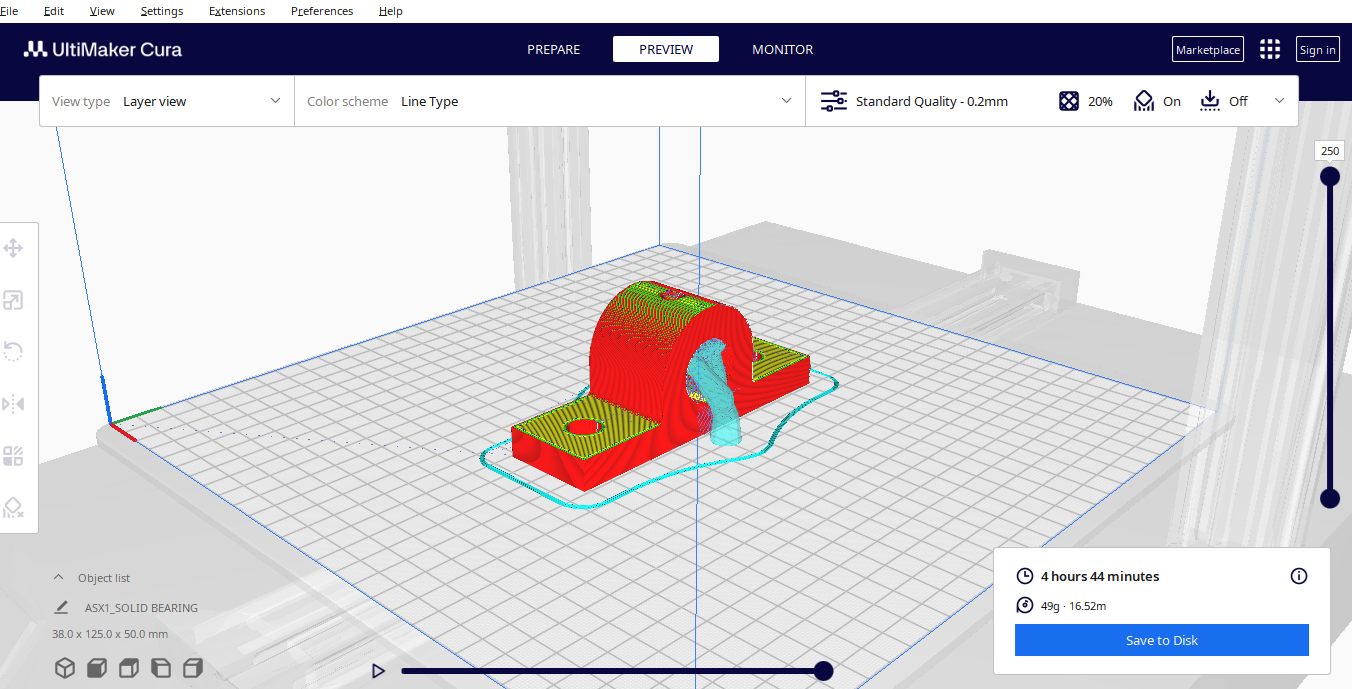Click the clock print time icon

point(1024,576)
